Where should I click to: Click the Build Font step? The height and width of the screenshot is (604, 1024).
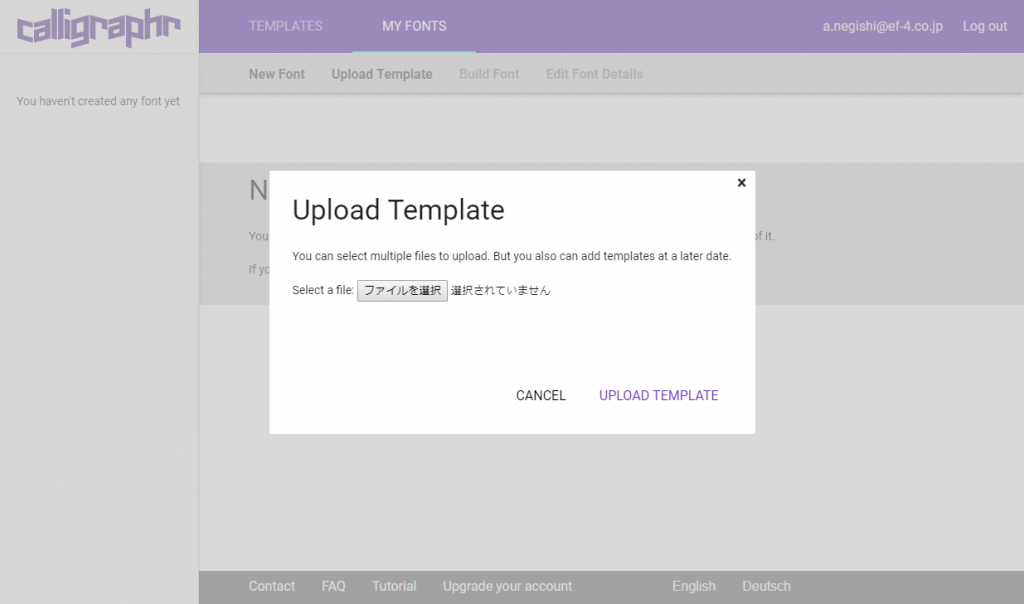click(488, 73)
